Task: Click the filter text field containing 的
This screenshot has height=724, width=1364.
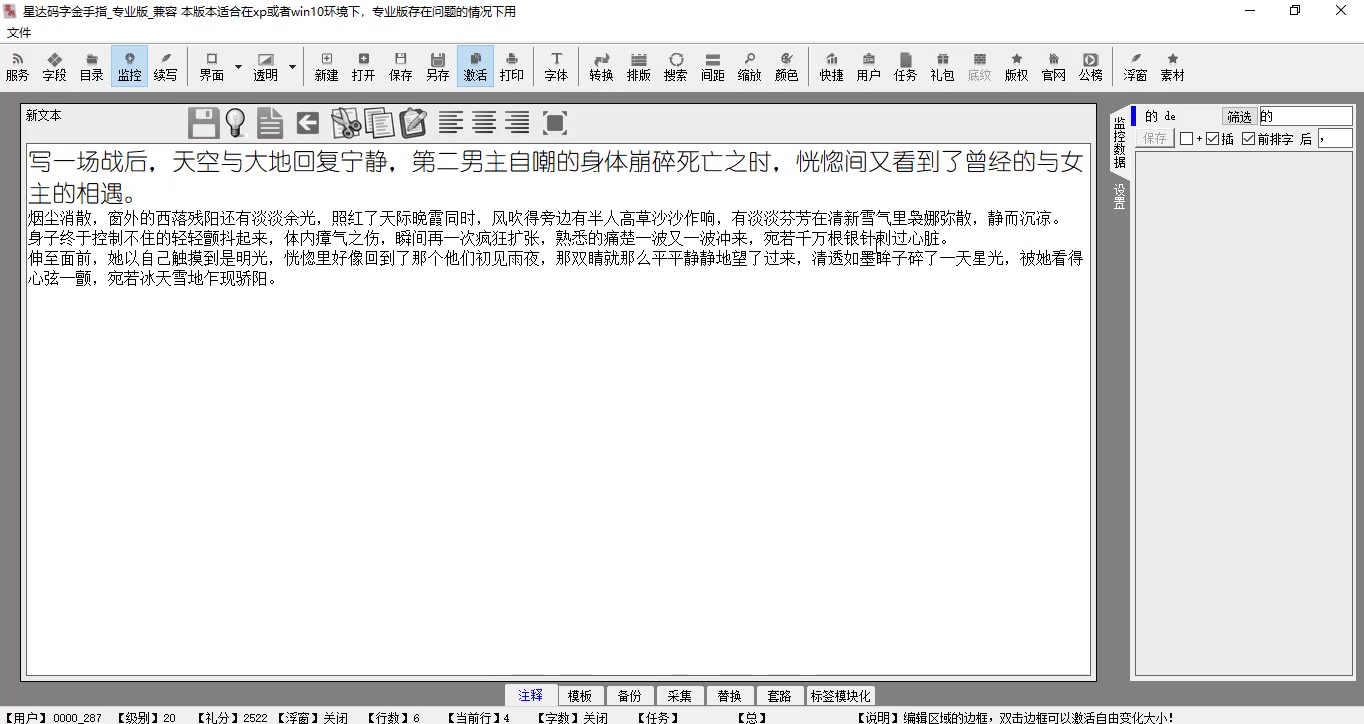Action: tap(1305, 117)
